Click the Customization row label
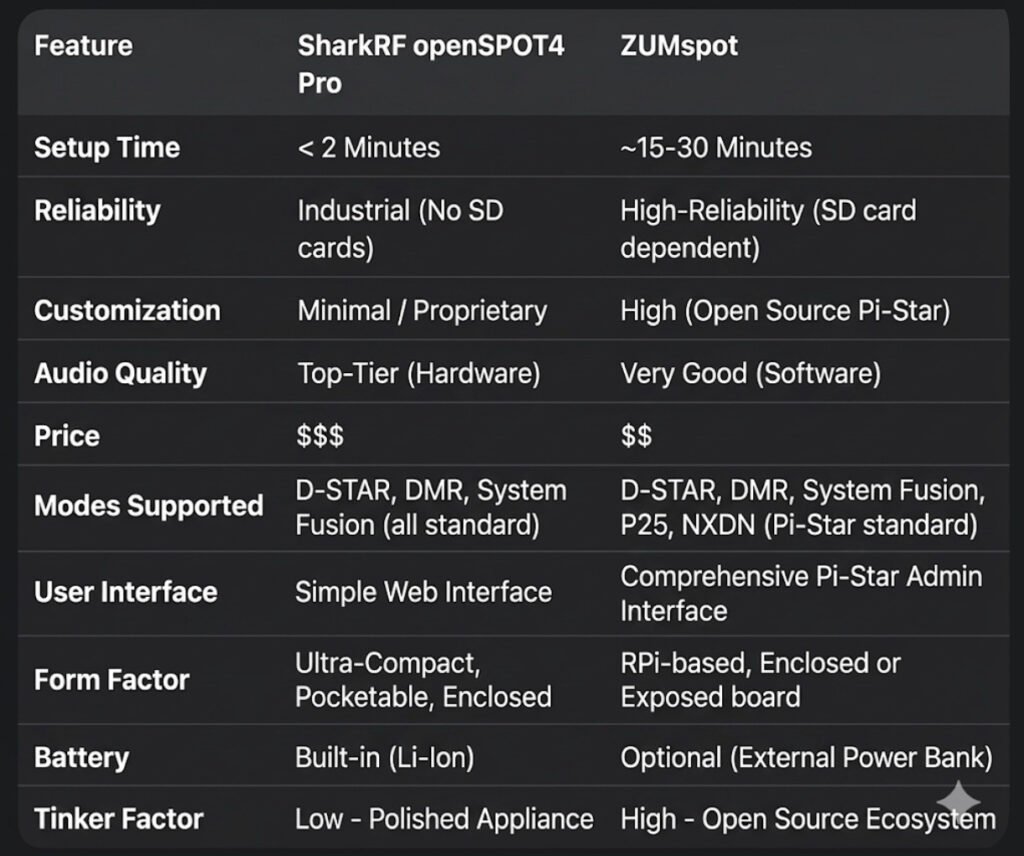The width and height of the screenshot is (1024, 856). pyautogui.click(x=127, y=310)
